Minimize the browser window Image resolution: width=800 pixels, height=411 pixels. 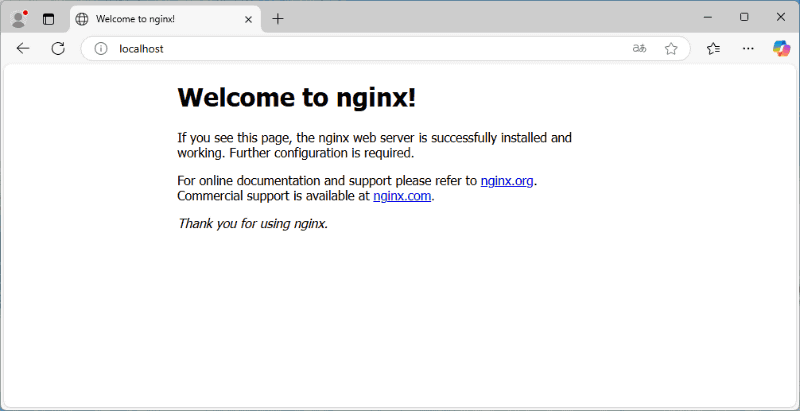tap(708, 17)
